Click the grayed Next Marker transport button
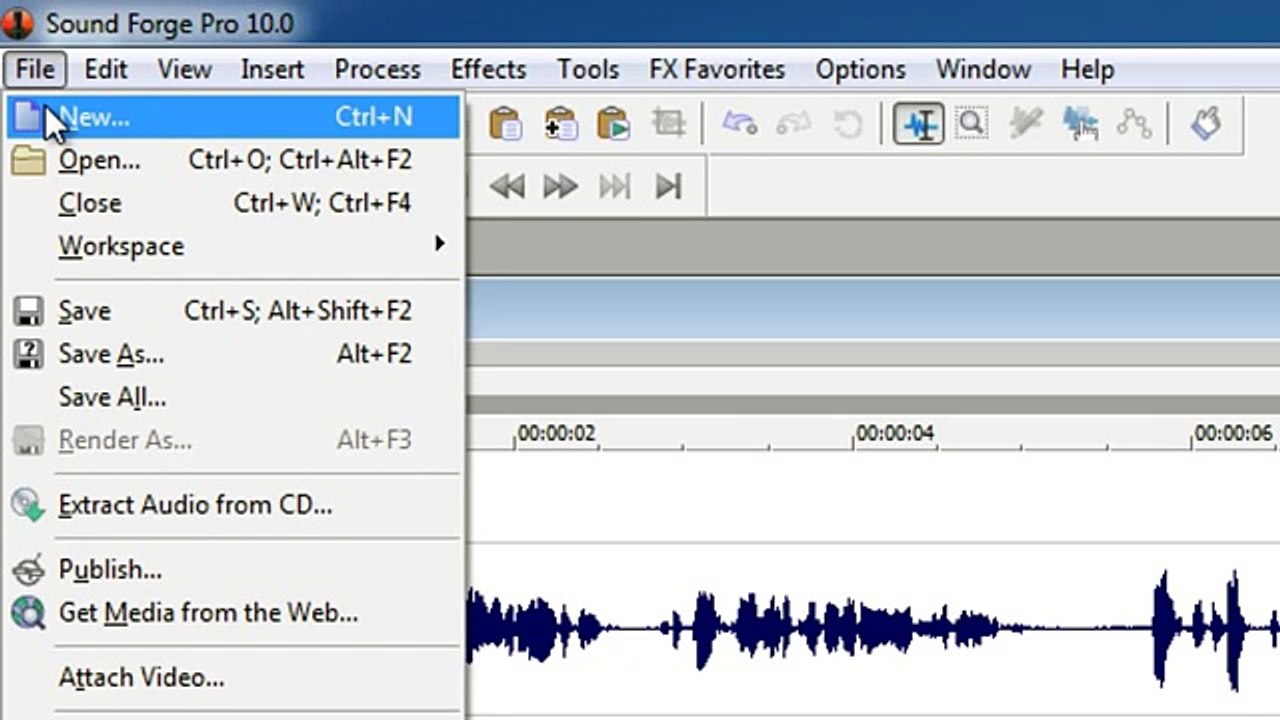 coord(614,186)
